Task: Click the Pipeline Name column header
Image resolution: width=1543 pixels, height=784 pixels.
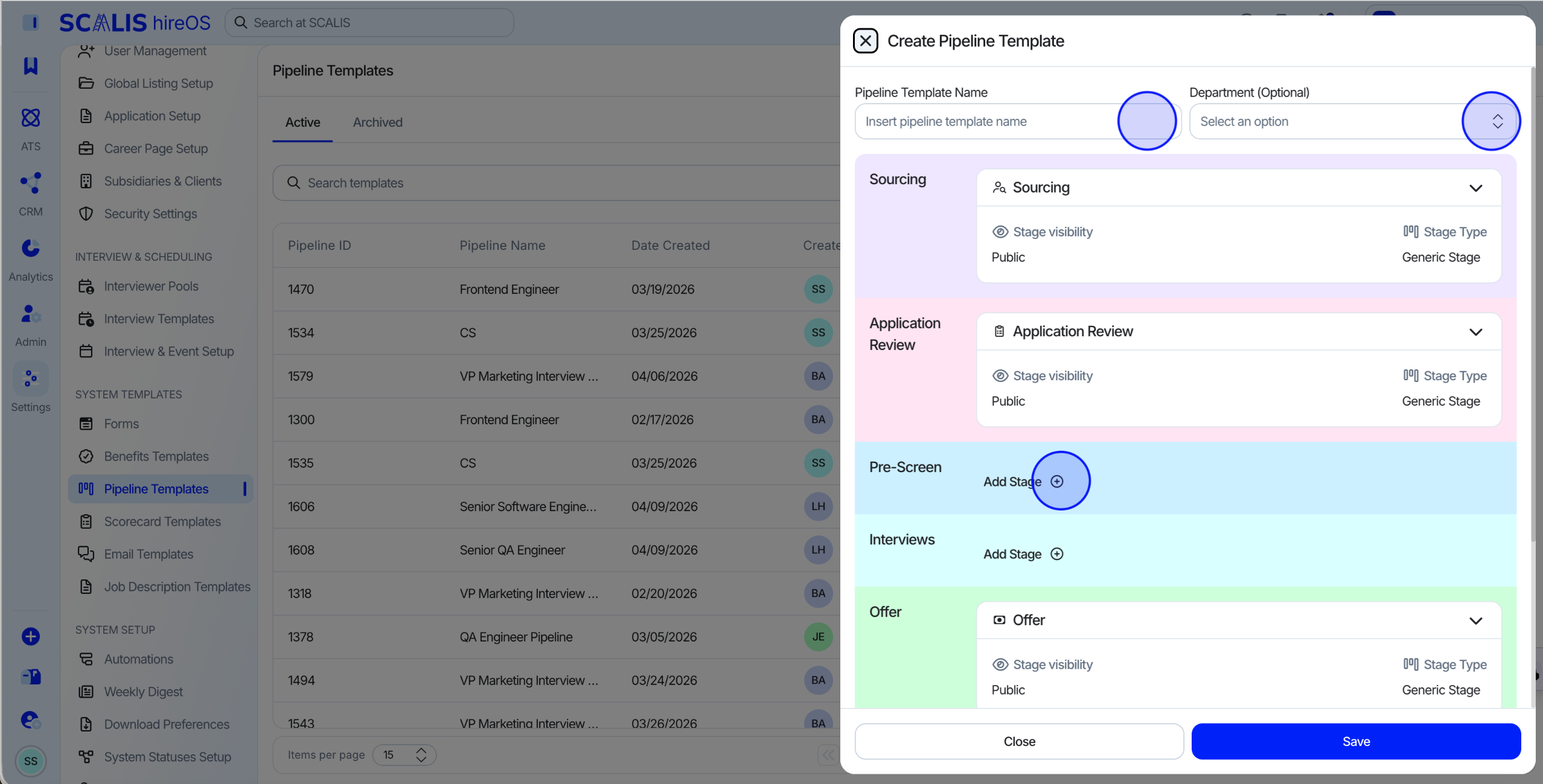Action: [502, 246]
